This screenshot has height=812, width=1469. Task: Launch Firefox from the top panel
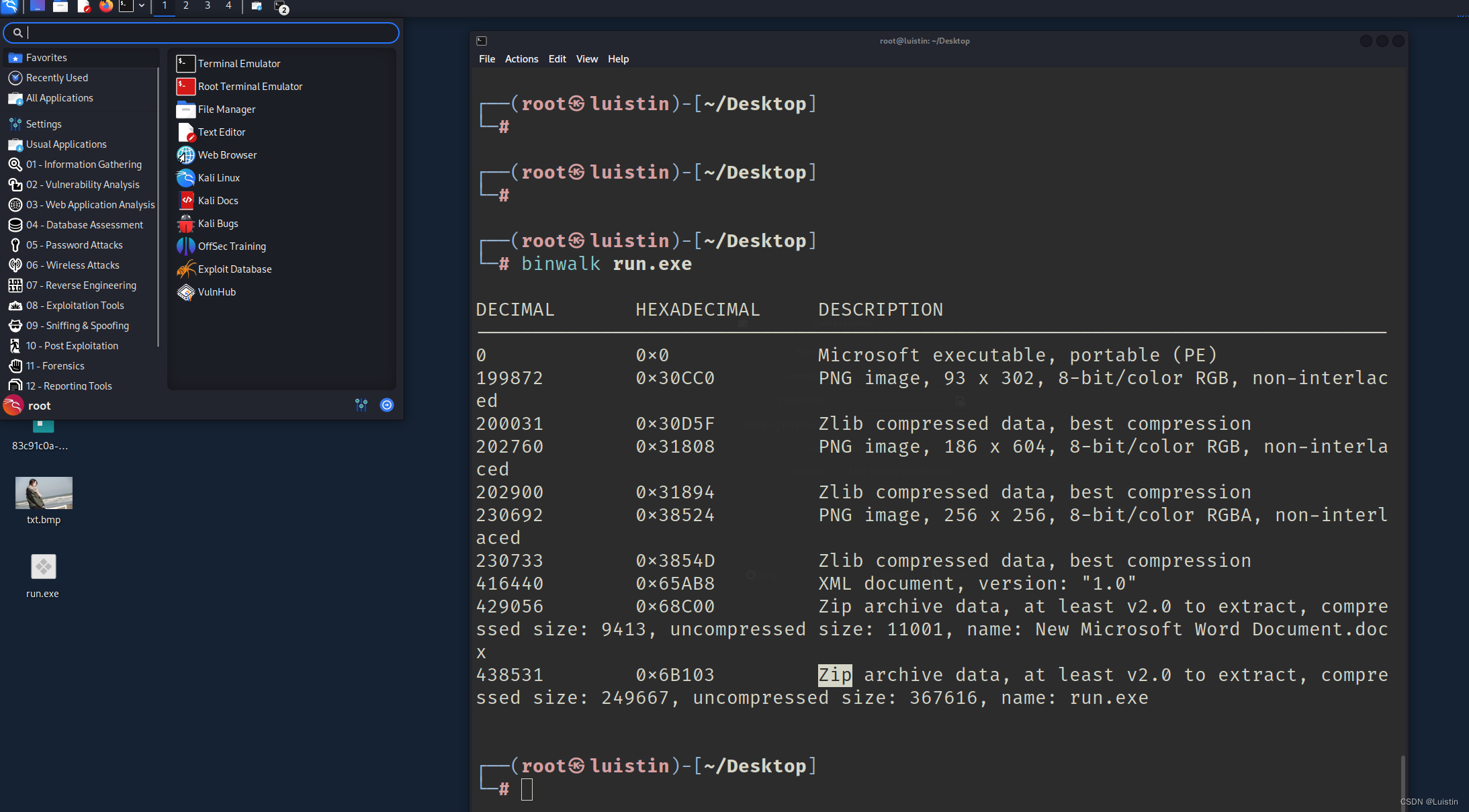pyautogui.click(x=106, y=7)
